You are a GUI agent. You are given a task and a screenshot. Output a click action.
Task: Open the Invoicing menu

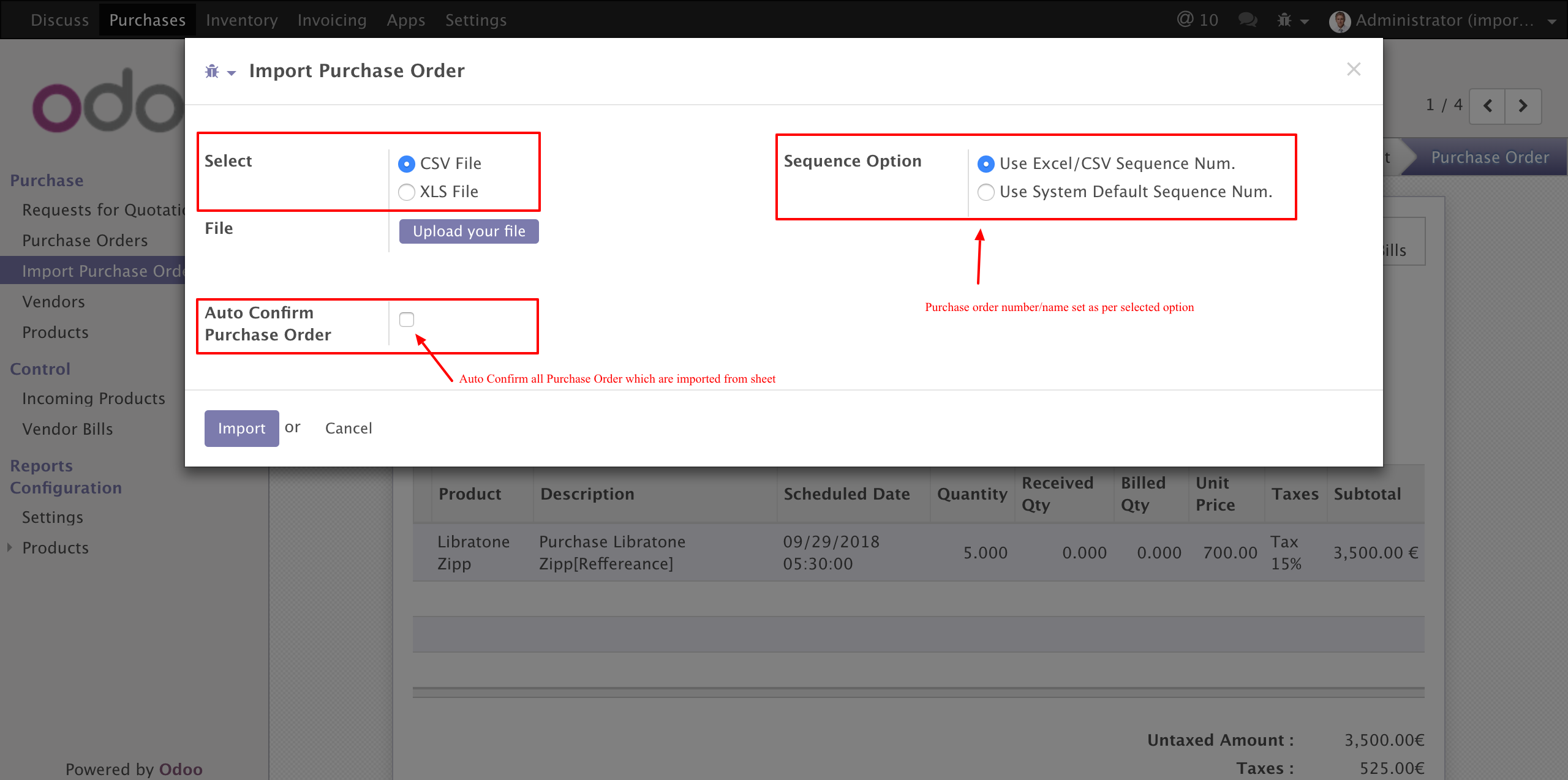point(332,20)
